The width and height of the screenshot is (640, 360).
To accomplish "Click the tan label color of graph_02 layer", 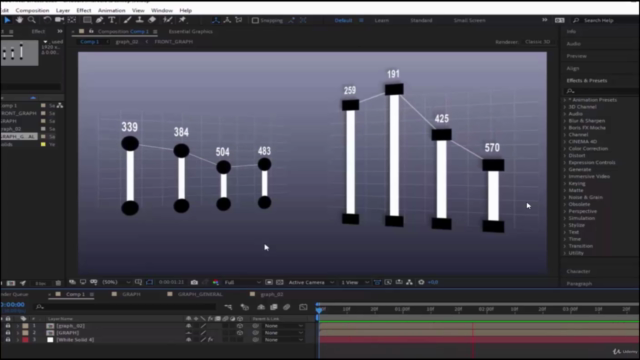I will click(x=25, y=326).
